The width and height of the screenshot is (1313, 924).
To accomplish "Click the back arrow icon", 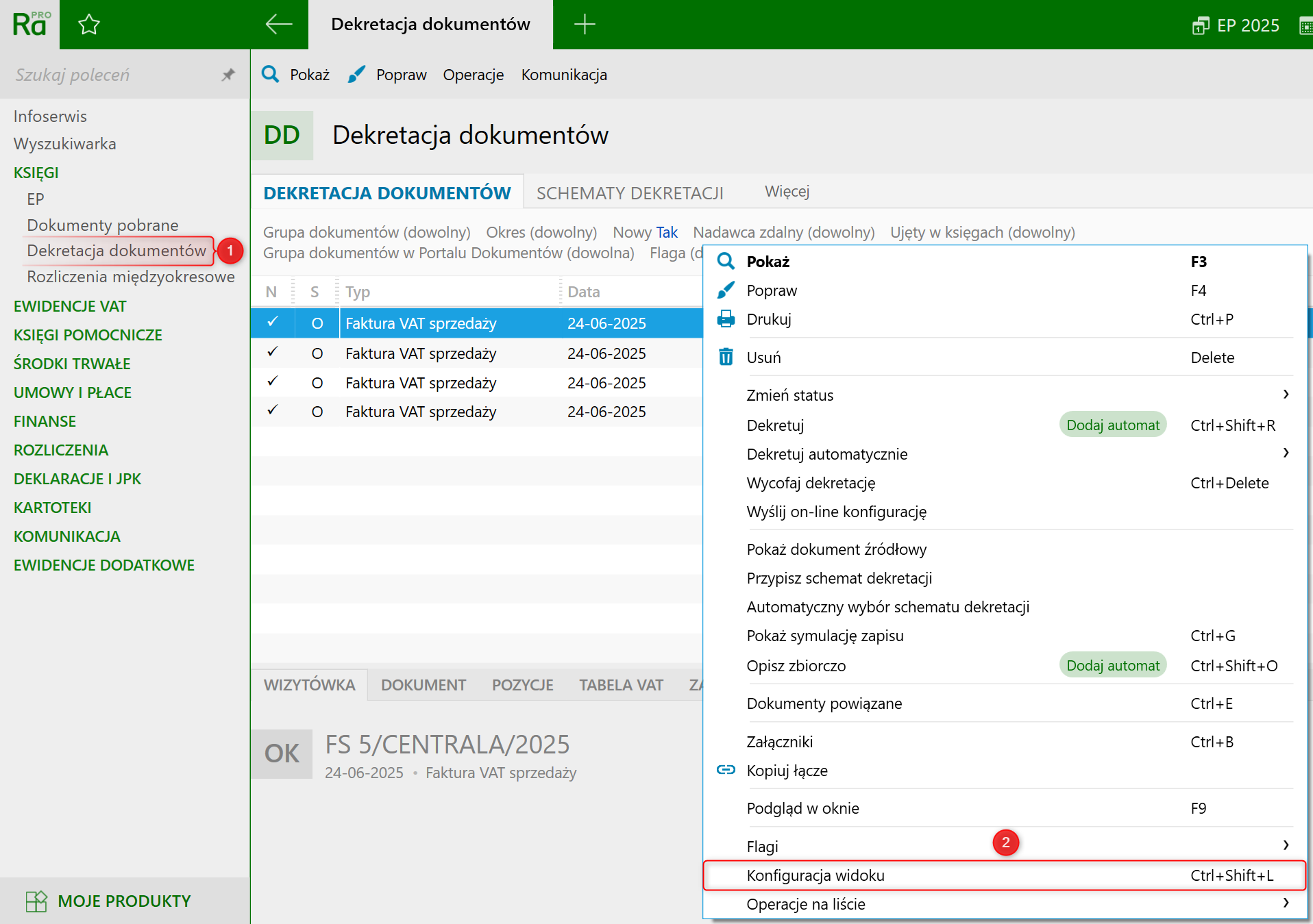I will point(279,25).
